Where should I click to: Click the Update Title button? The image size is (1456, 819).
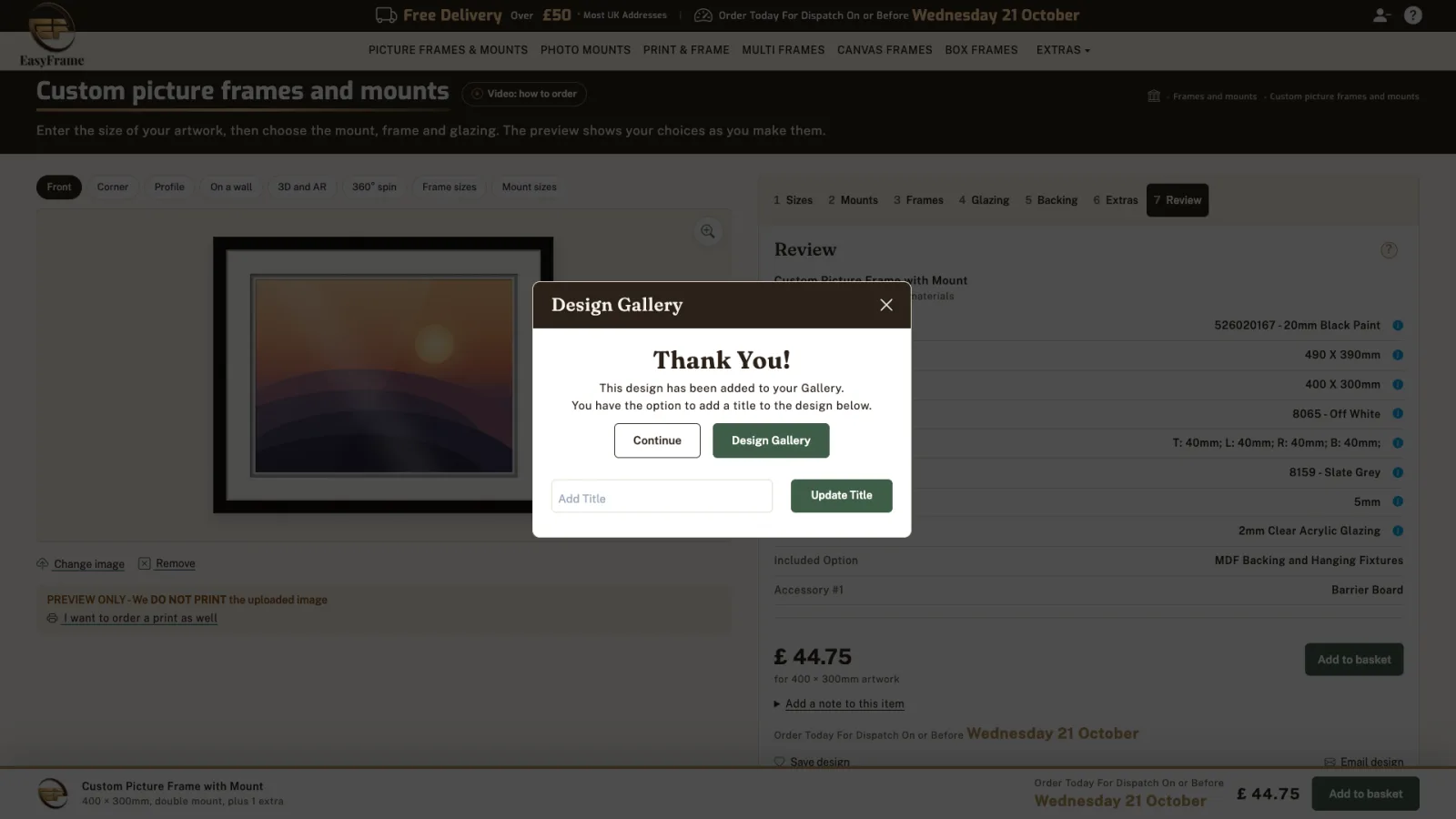(842, 496)
